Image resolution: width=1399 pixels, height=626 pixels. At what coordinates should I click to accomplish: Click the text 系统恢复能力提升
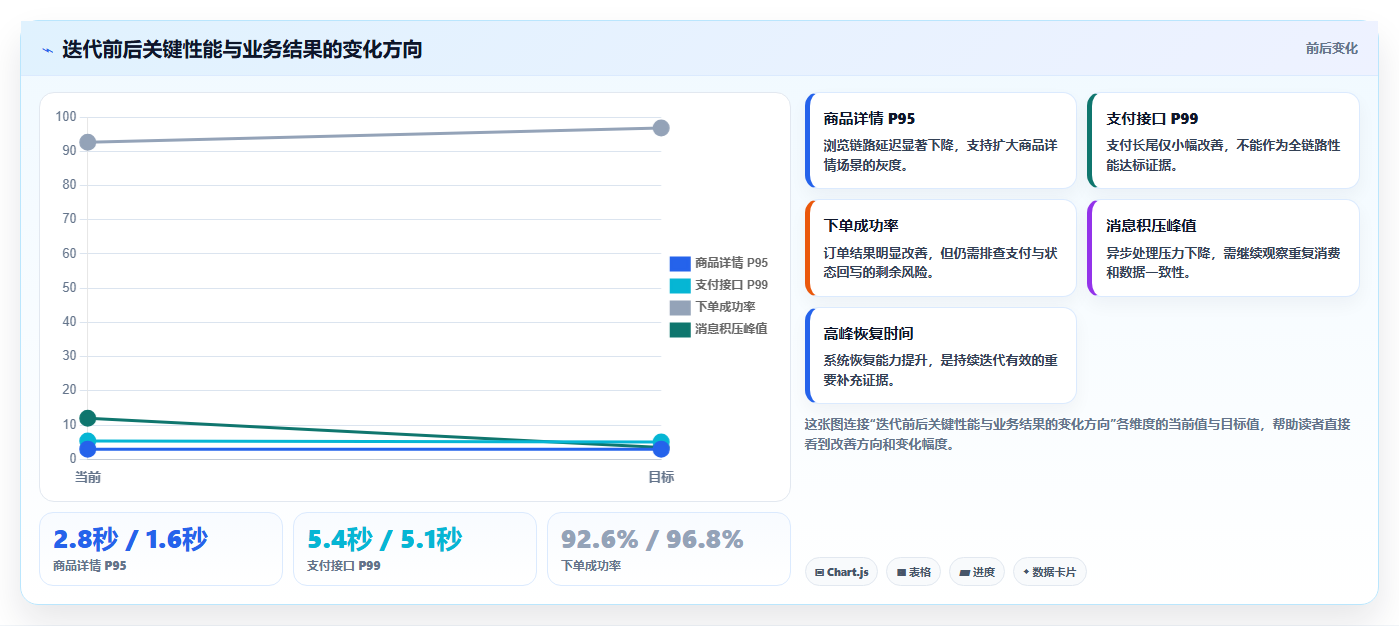pos(875,360)
